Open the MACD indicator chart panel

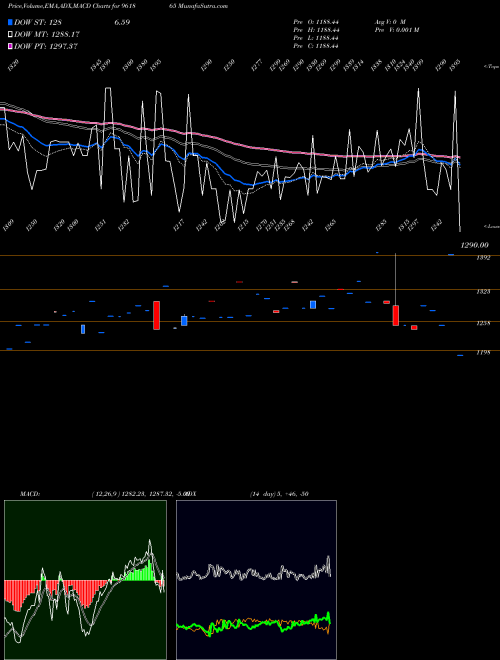pos(85,580)
